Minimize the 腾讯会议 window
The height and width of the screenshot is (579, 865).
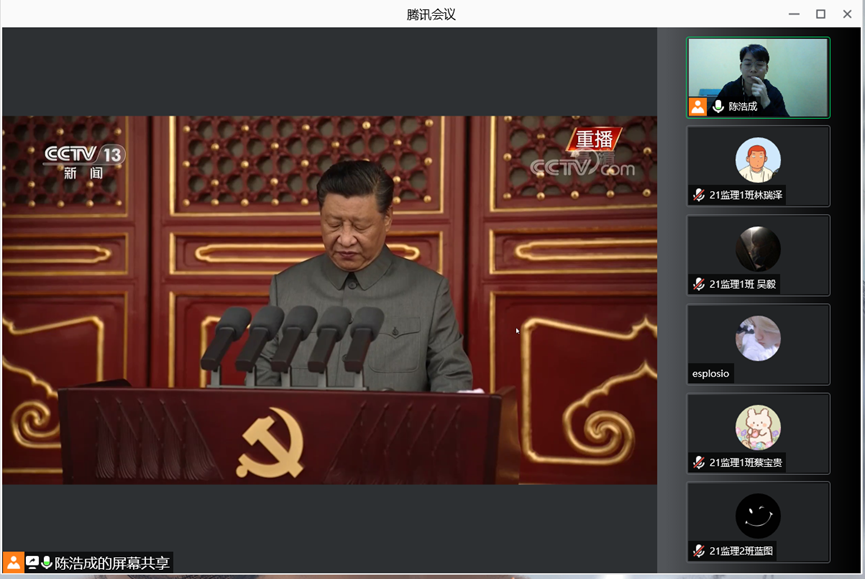794,14
